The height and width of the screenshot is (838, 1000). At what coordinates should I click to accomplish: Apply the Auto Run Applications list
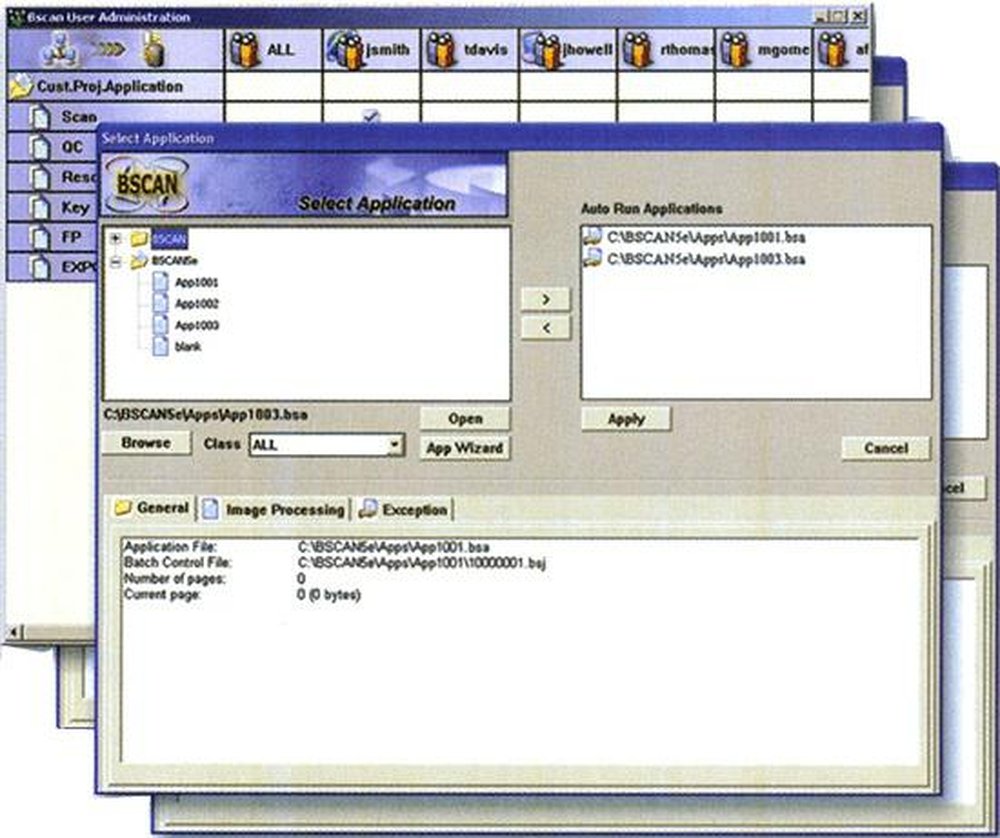[626, 419]
